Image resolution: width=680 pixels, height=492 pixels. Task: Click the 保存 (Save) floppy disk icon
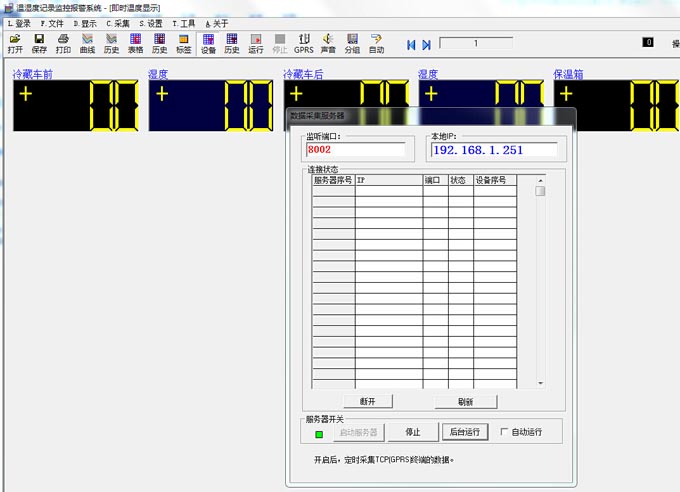39,44
